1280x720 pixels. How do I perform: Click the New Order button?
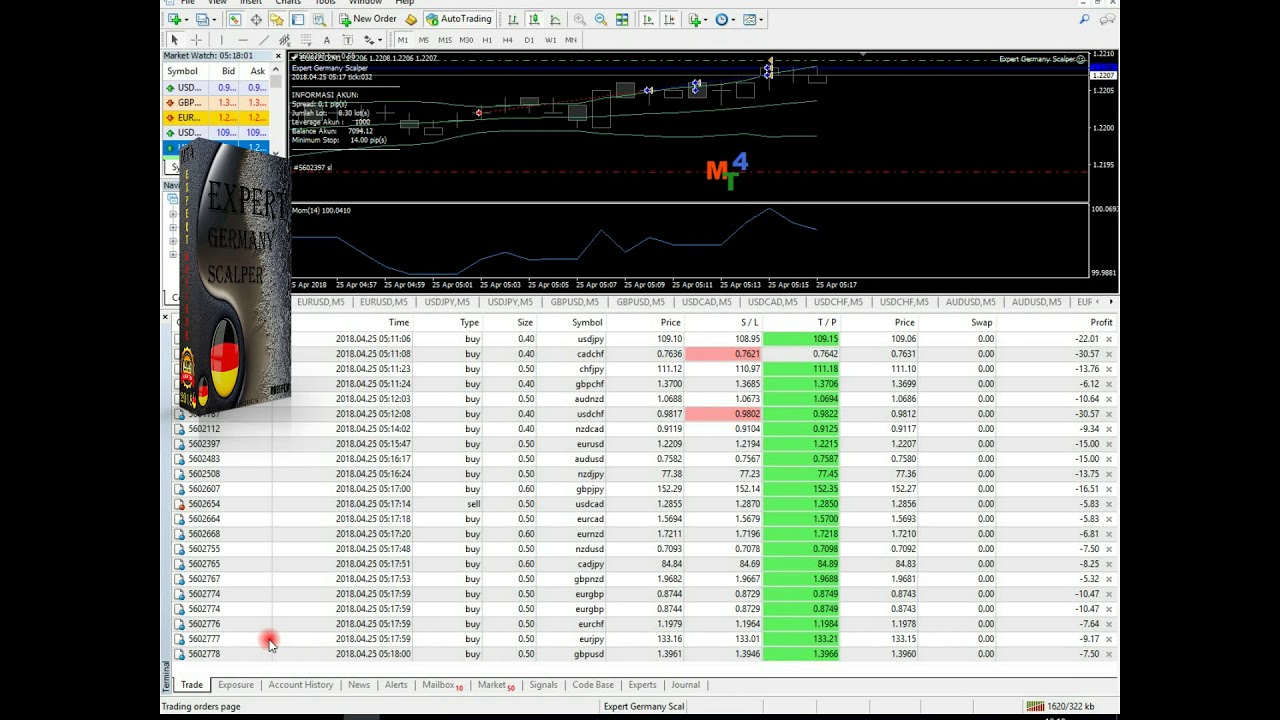click(367, 19)
